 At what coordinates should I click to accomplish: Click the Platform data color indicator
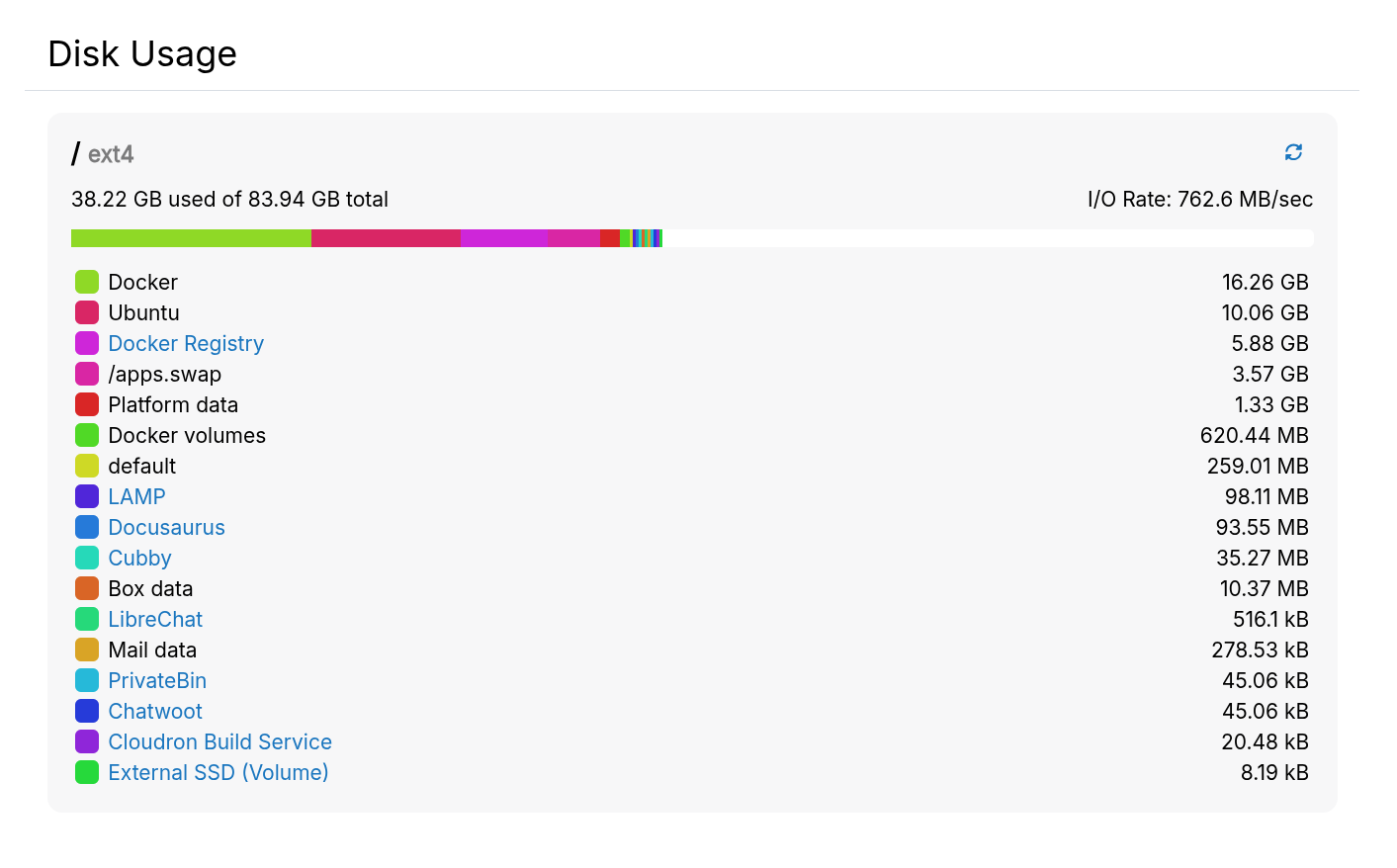click(86, 404)
